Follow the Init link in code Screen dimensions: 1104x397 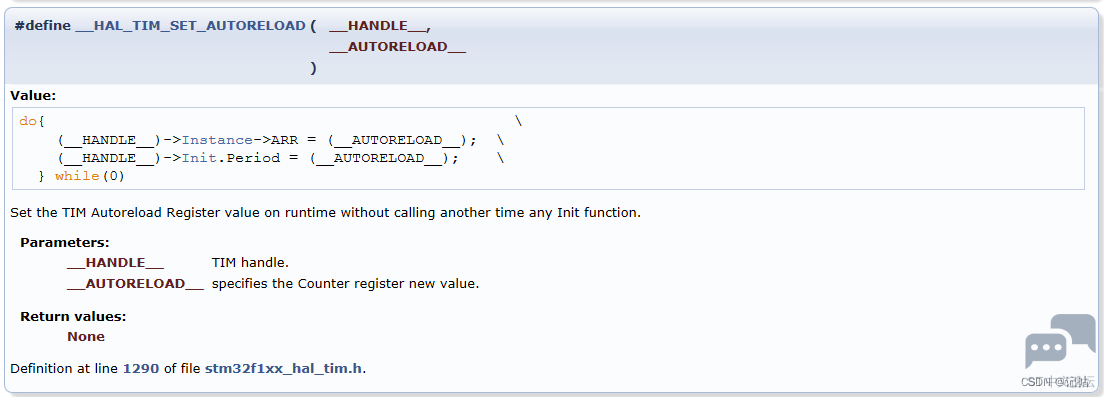pyautogui.click(x=199, y=158)
